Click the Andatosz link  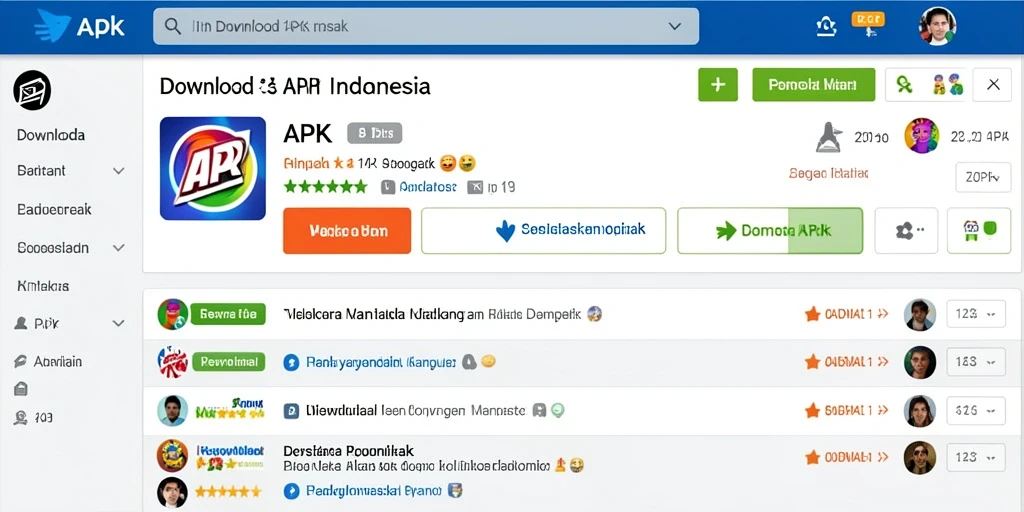(428, 187)
